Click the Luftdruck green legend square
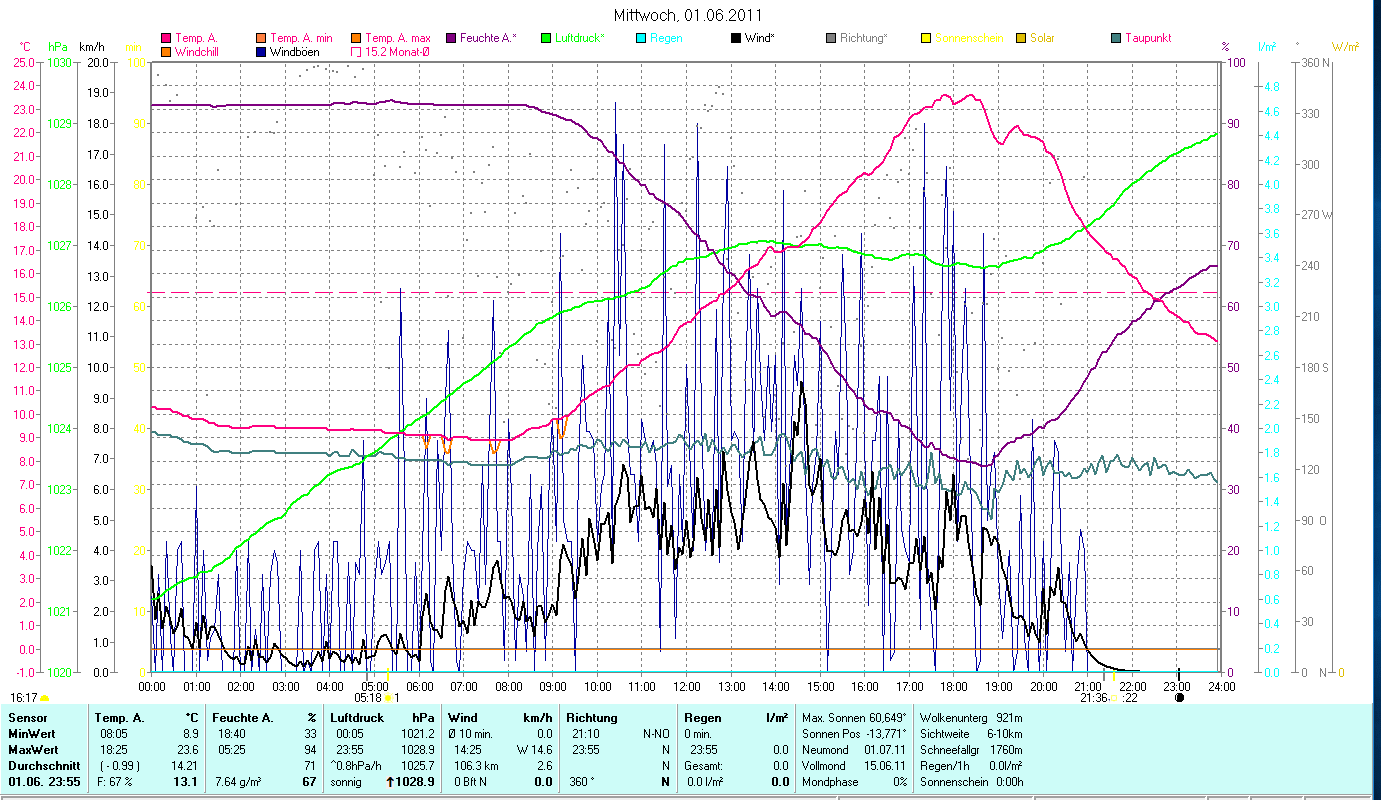This screenshot has width=1381, height=800. tap(546, 38)
